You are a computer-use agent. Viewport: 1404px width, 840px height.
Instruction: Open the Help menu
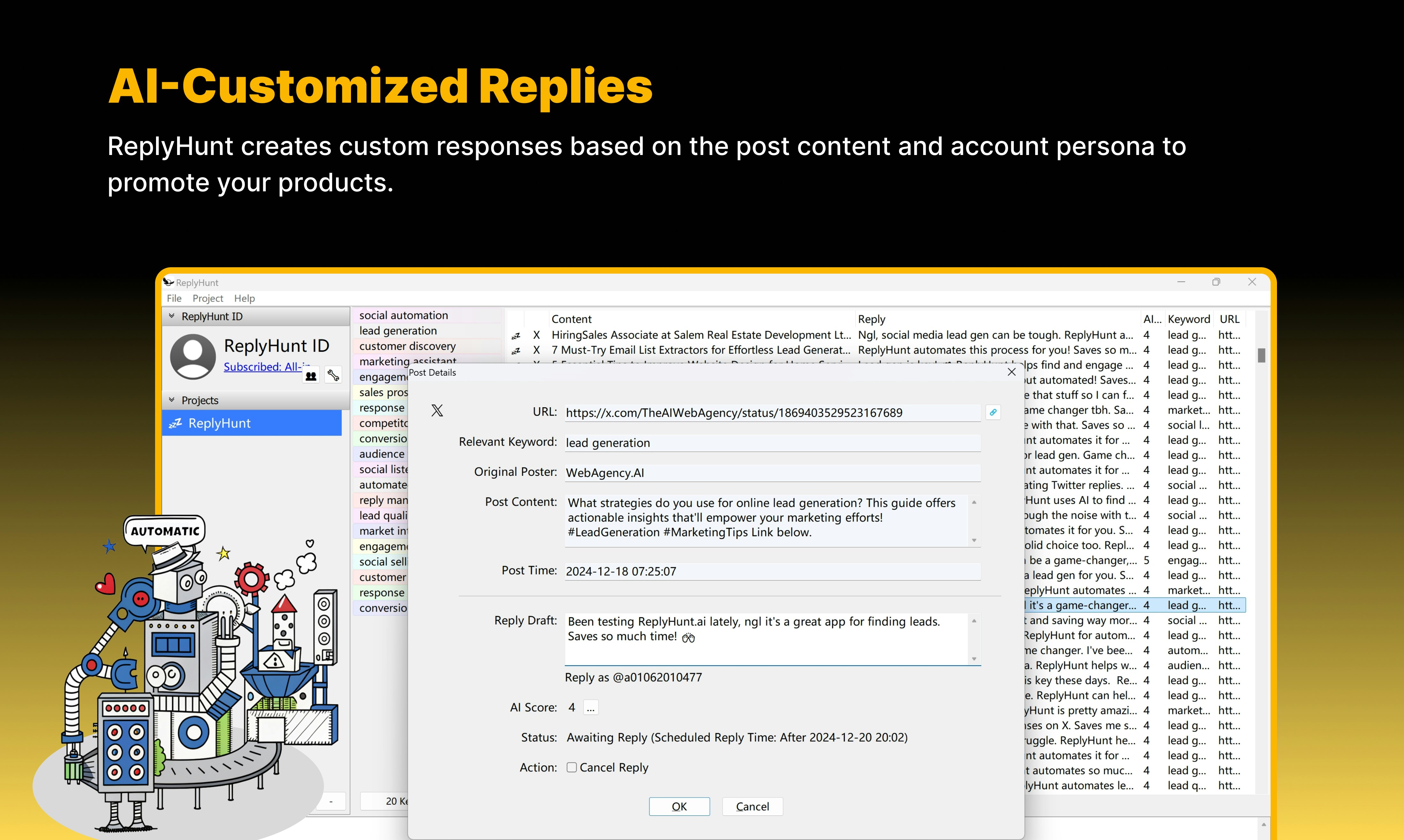[244, 298]
